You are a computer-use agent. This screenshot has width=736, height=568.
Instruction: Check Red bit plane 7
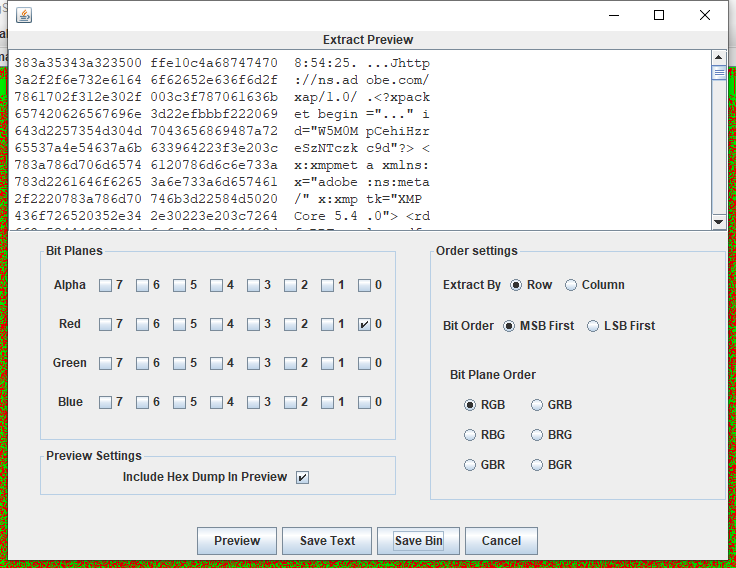point(105,324)
